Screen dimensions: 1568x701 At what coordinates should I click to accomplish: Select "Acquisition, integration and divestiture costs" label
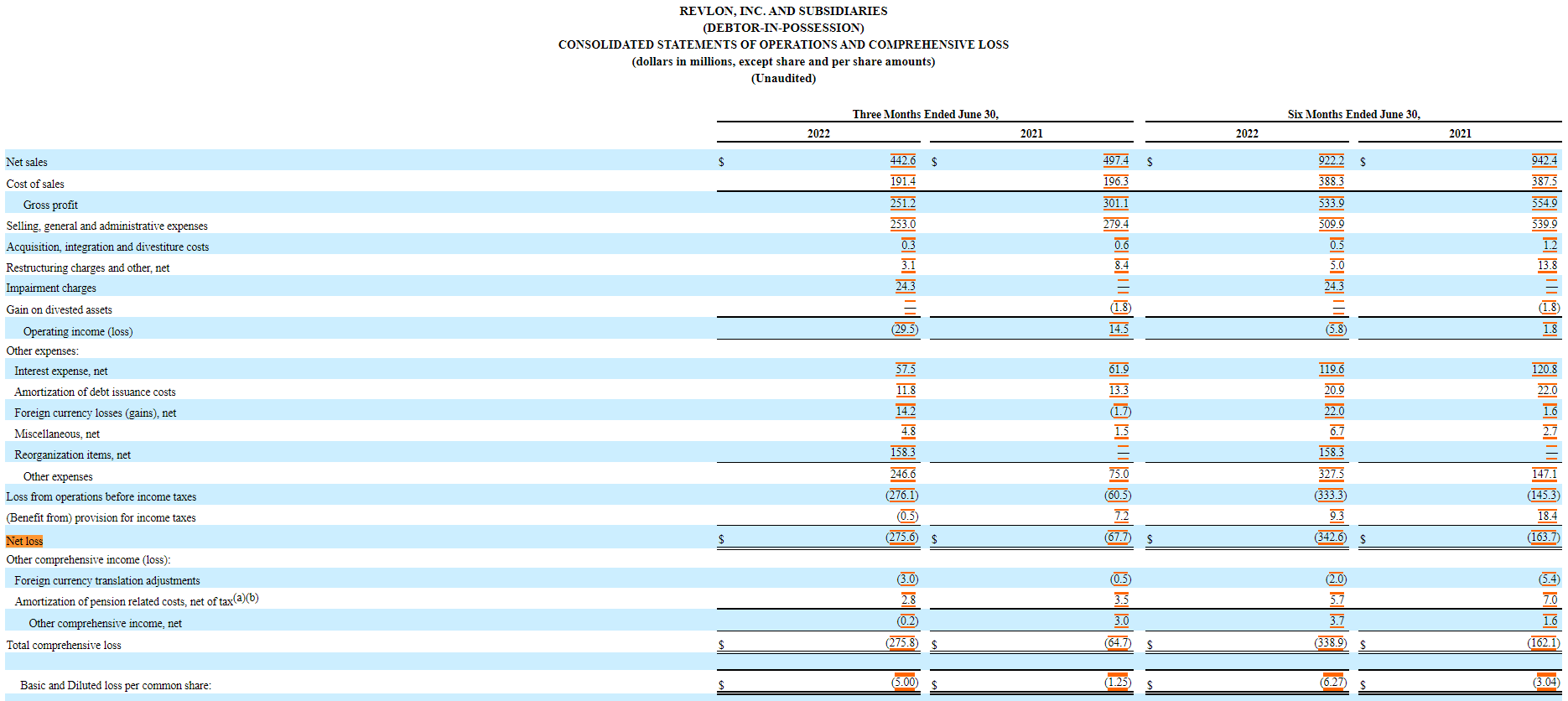107,247
